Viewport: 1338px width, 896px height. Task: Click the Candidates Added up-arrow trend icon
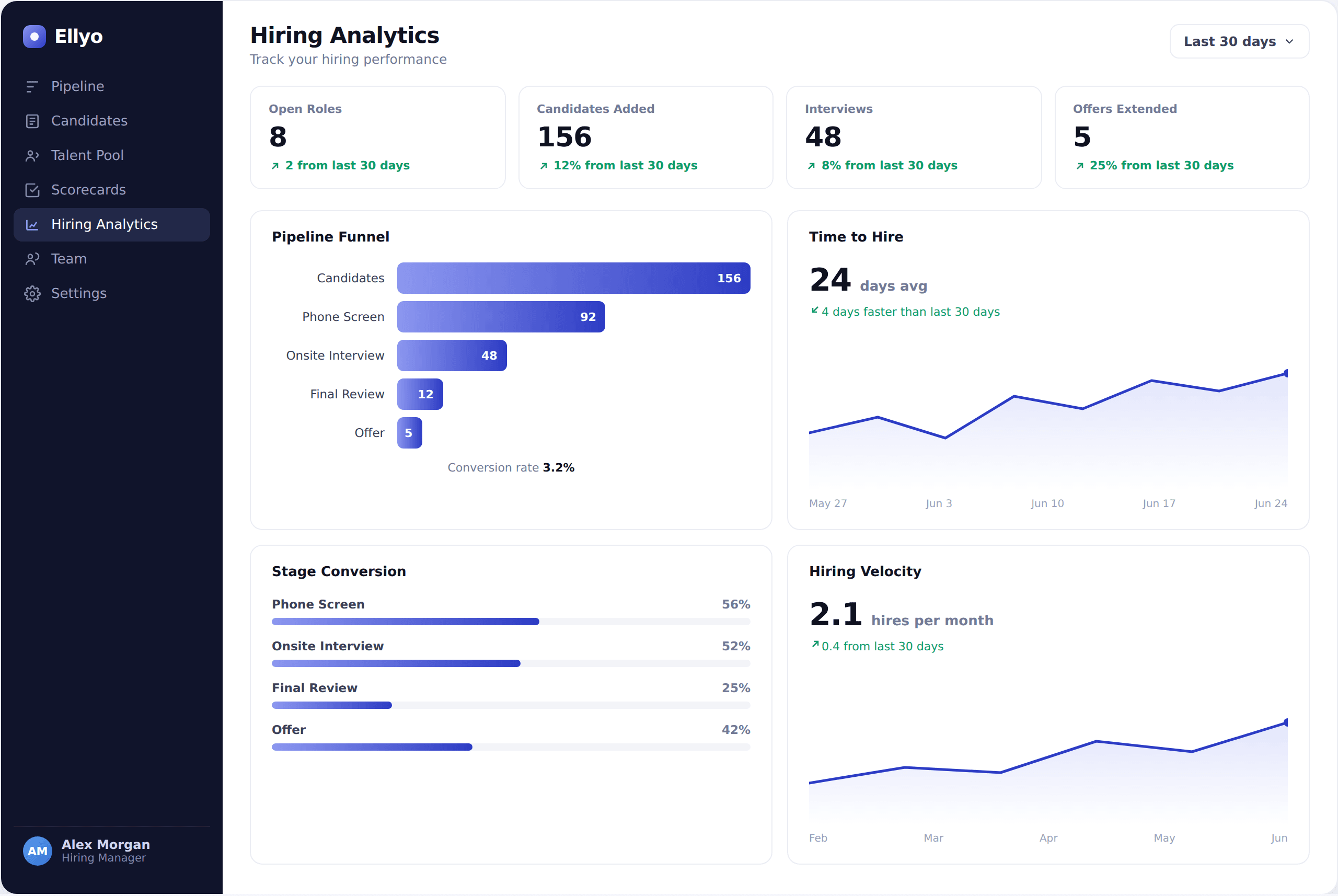click(544, 166)
